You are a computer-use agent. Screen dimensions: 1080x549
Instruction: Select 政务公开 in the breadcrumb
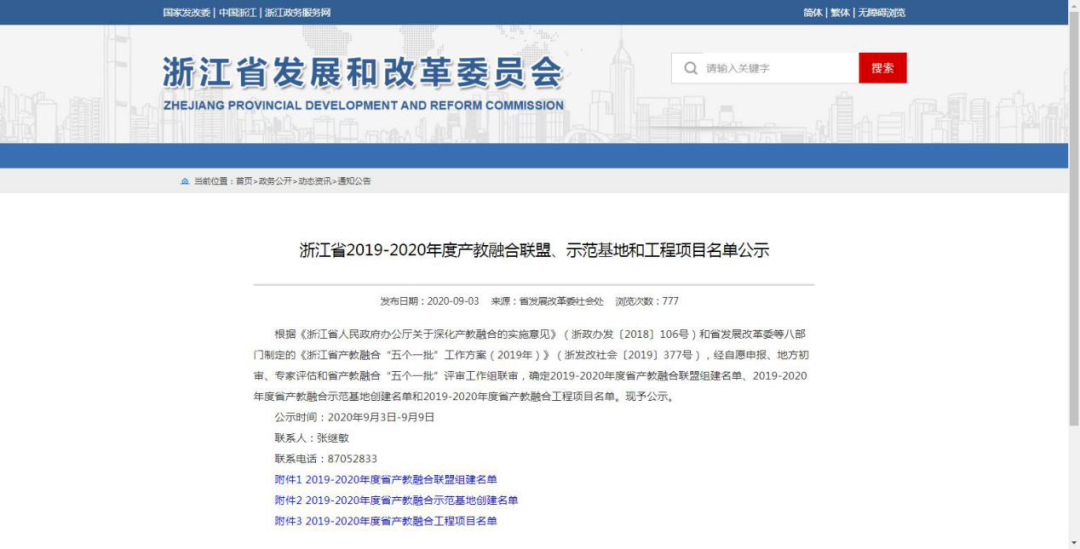point(275,181)
